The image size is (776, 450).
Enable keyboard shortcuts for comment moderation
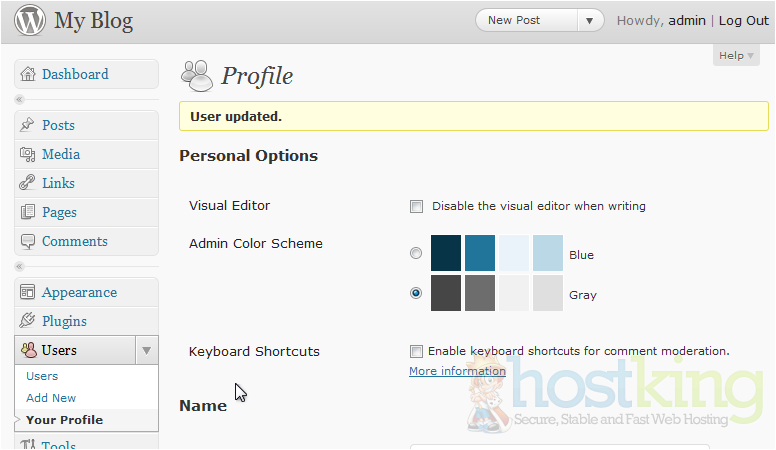[x=416, y=352]
